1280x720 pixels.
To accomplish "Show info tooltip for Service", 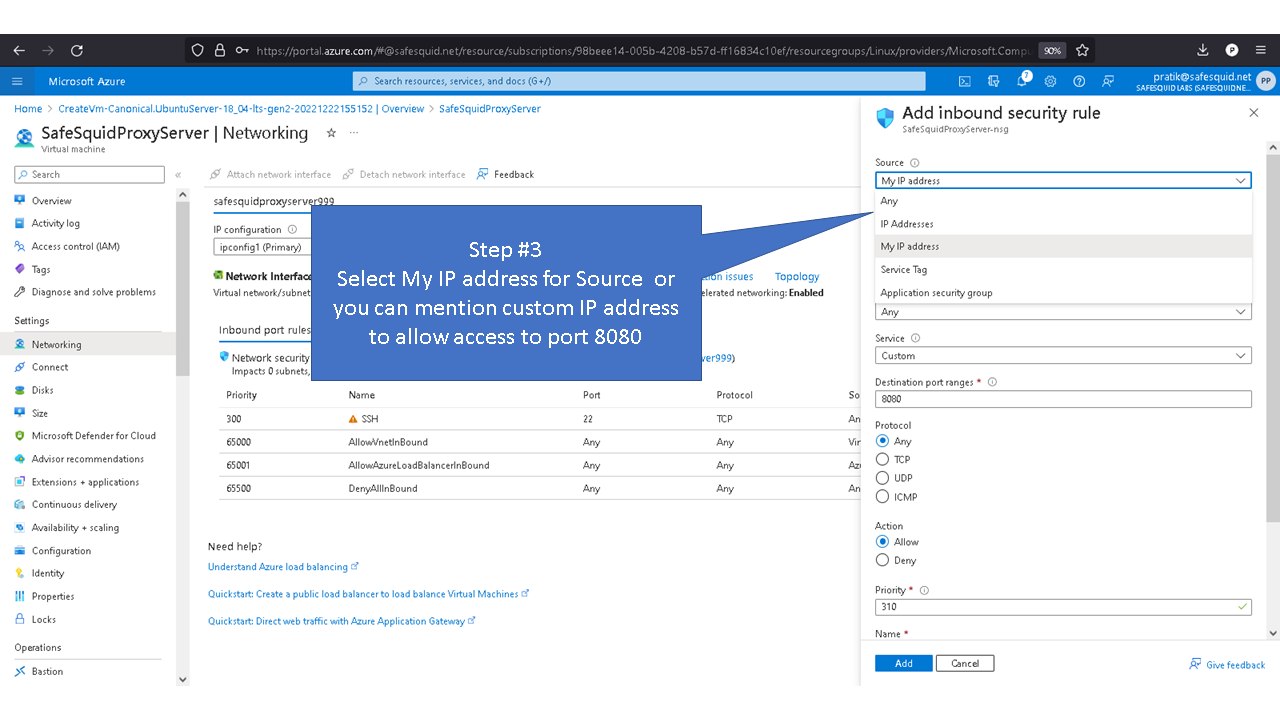I will (x=916, y=339).
